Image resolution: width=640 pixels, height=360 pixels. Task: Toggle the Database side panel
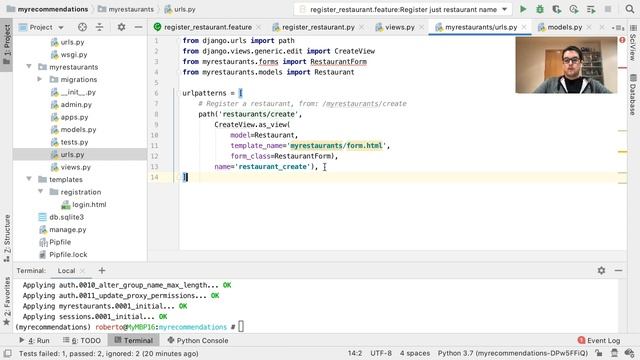[633, 95]
